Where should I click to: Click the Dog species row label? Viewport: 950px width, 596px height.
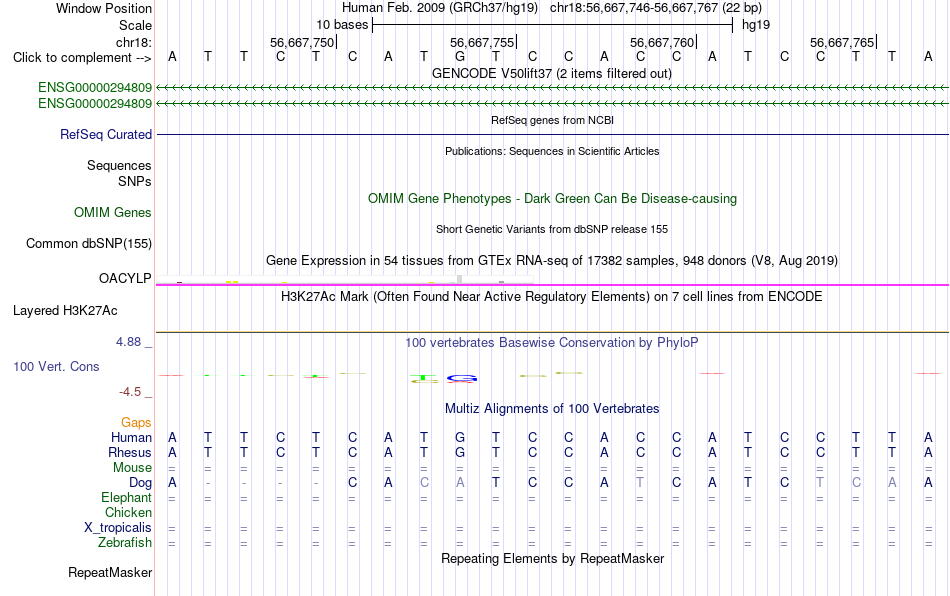point(141,483)
